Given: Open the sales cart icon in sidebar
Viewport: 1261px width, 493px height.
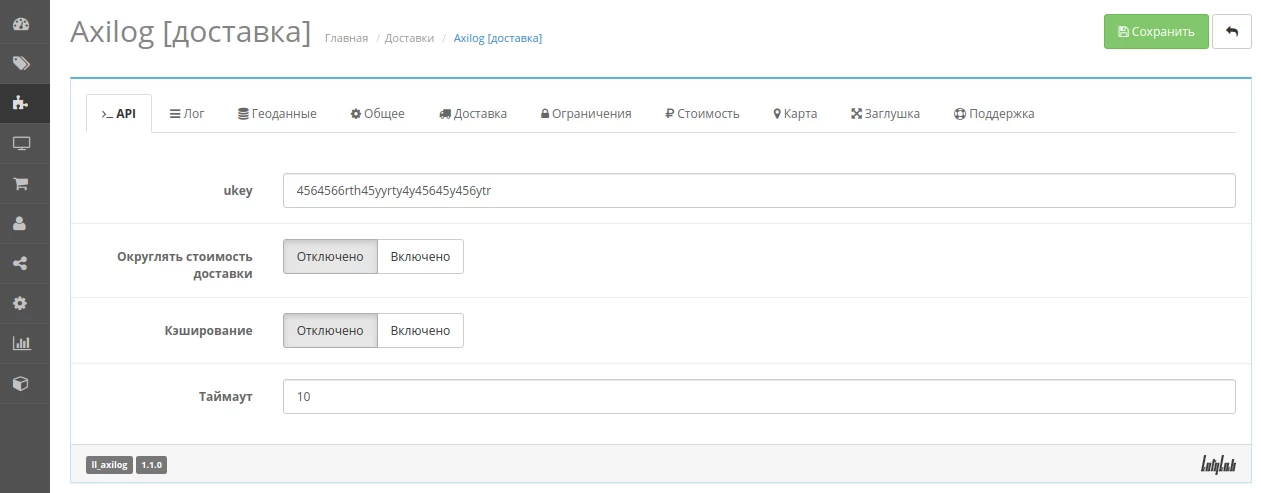Looking at the screenshot, I should coord(21,184).
